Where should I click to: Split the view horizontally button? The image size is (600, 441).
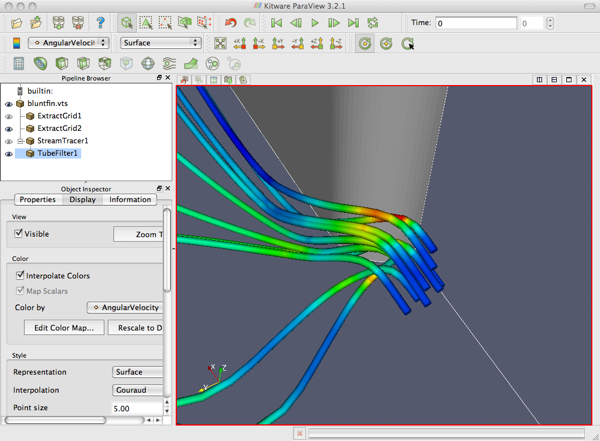(539, 80)
